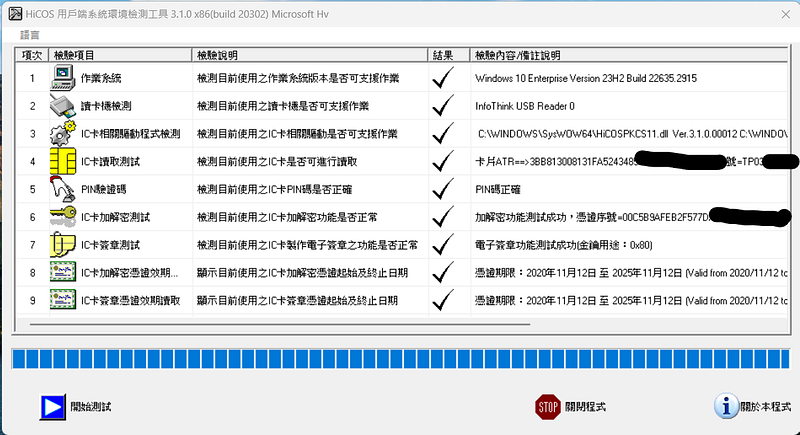The image size is (800, 435).
Task: Select the PIN驗證碼 item name
Action: [x=104, y=189]
